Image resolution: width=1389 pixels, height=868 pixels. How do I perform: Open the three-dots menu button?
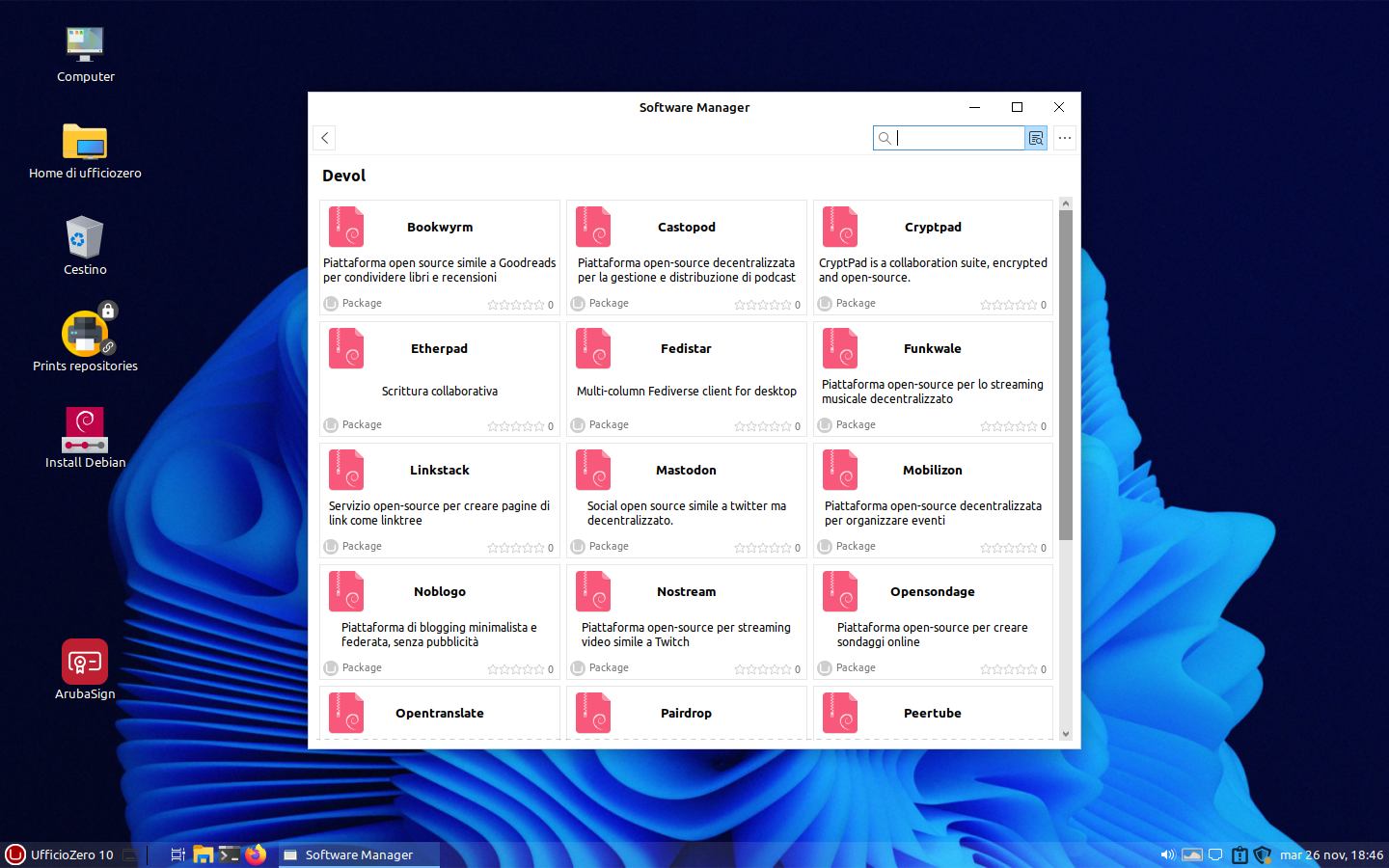1065,138
